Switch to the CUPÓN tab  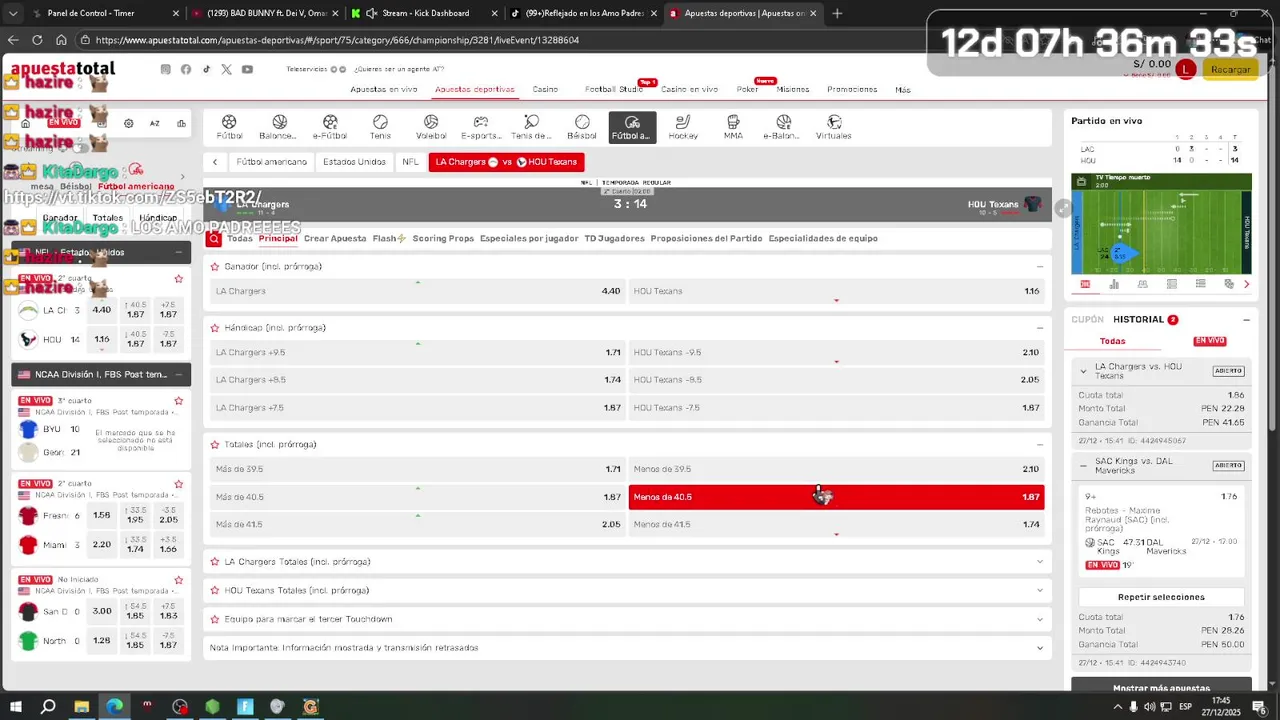[1087, 320]
